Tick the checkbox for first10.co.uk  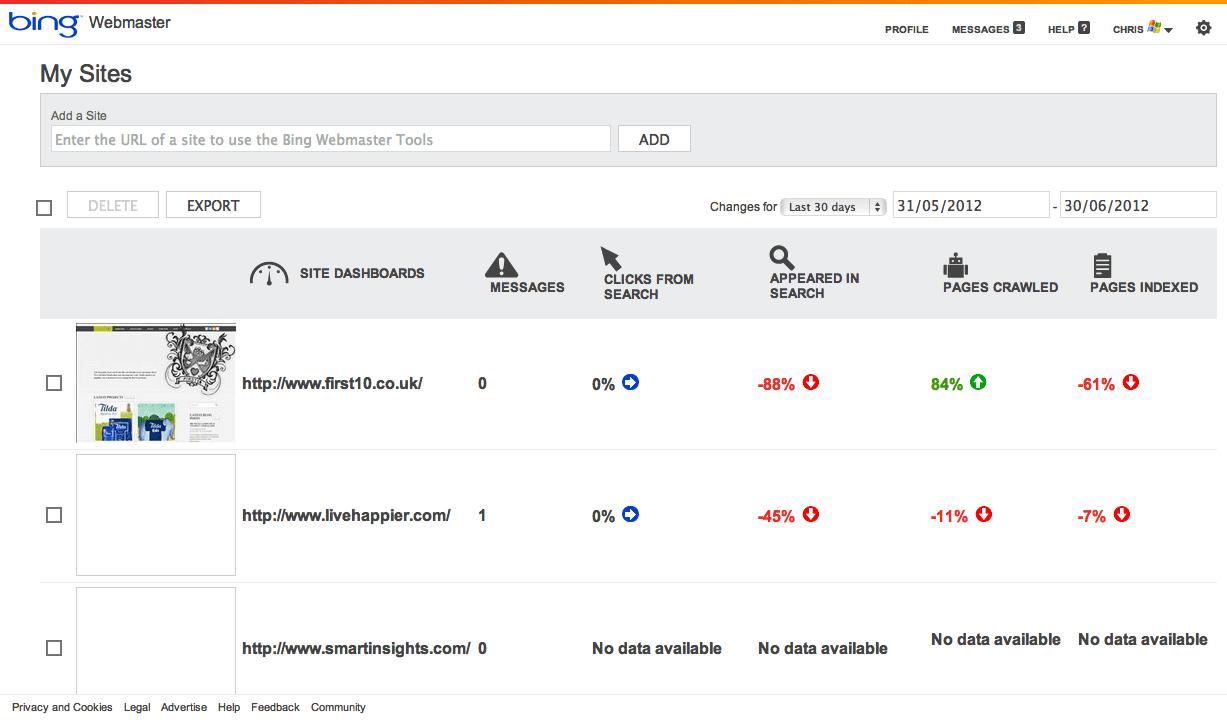(x=54, y=383)
